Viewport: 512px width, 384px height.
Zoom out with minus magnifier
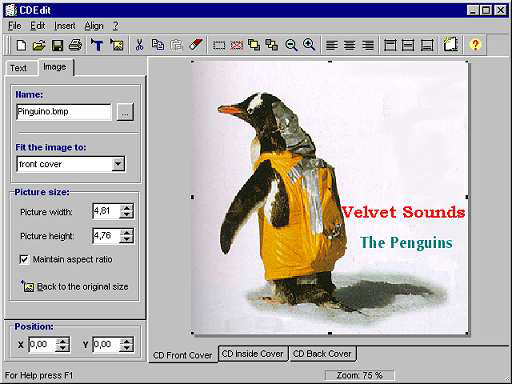point(291,45)
